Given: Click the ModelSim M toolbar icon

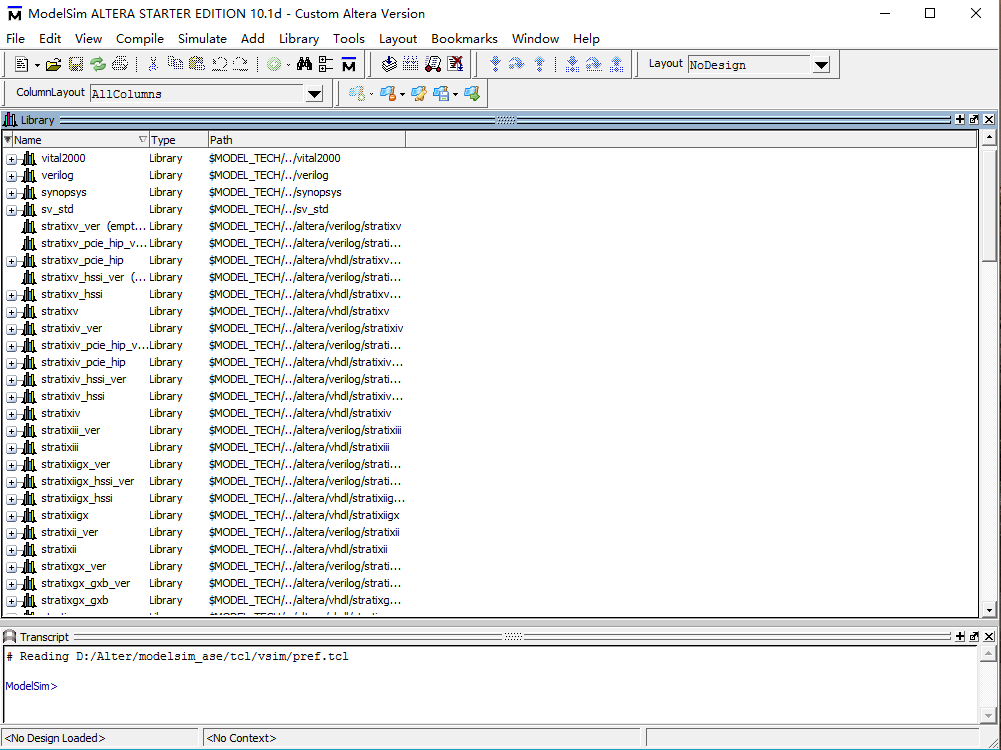Looking at the screenshot, I should pos(349,64).
